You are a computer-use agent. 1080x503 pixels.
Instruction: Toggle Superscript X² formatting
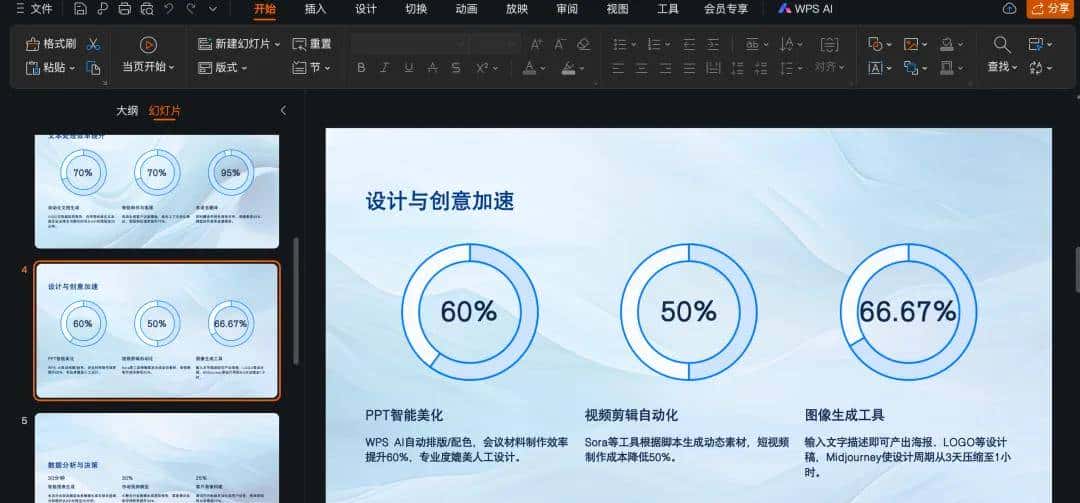click(x=482, y=68)
